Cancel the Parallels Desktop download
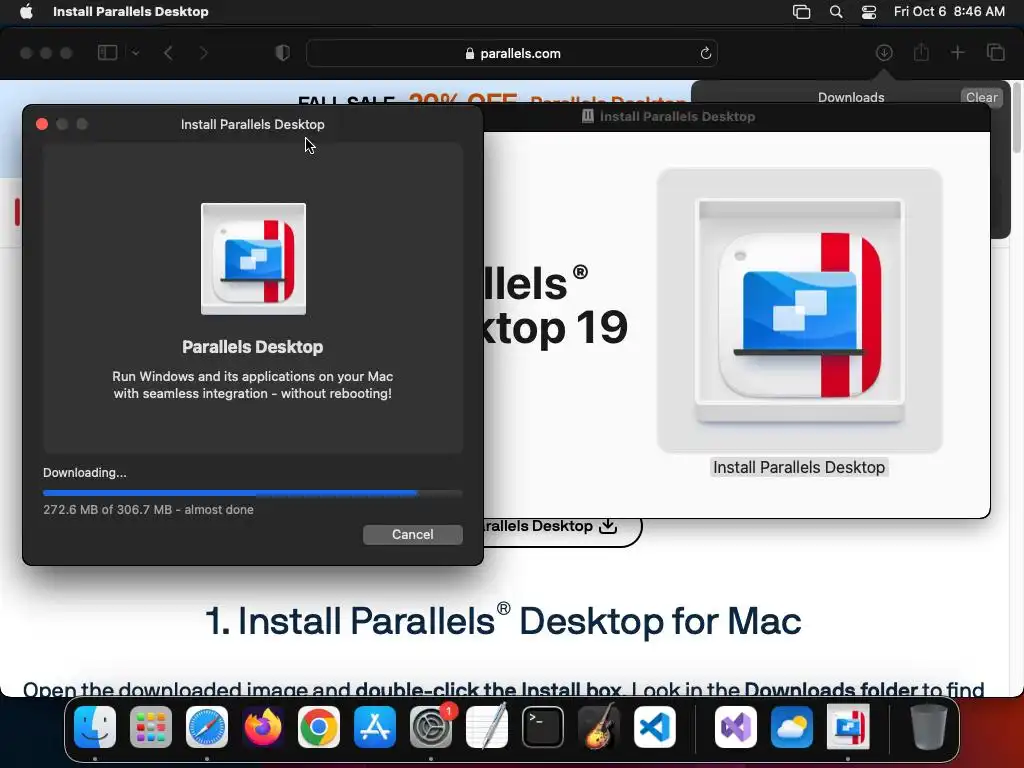 pyautogui.click(x=413, y=534)
